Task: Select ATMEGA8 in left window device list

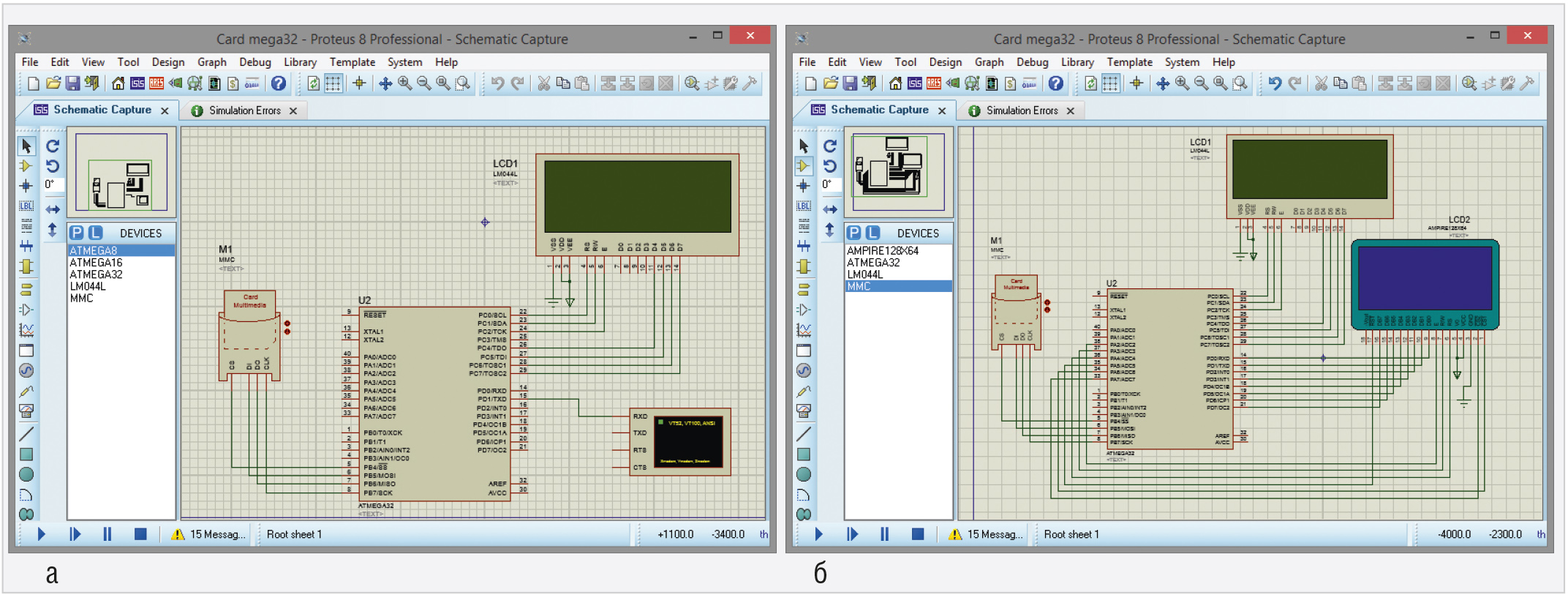Action: (x=121, y=250)
